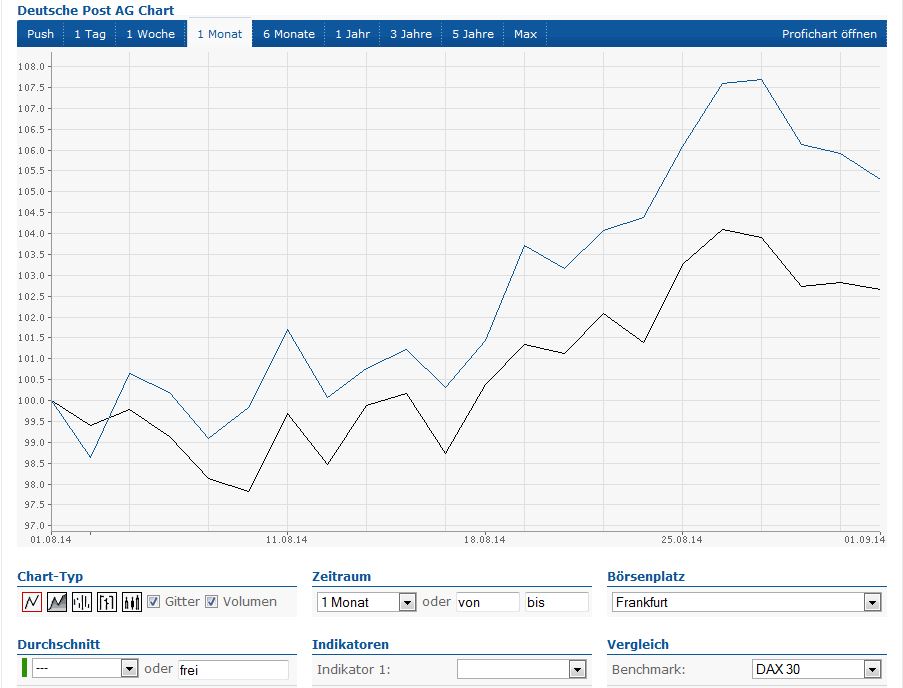
Task: Open the Benchmark DAX 30 dropdown
Action: pyautogui.click(x=817, y=669)
